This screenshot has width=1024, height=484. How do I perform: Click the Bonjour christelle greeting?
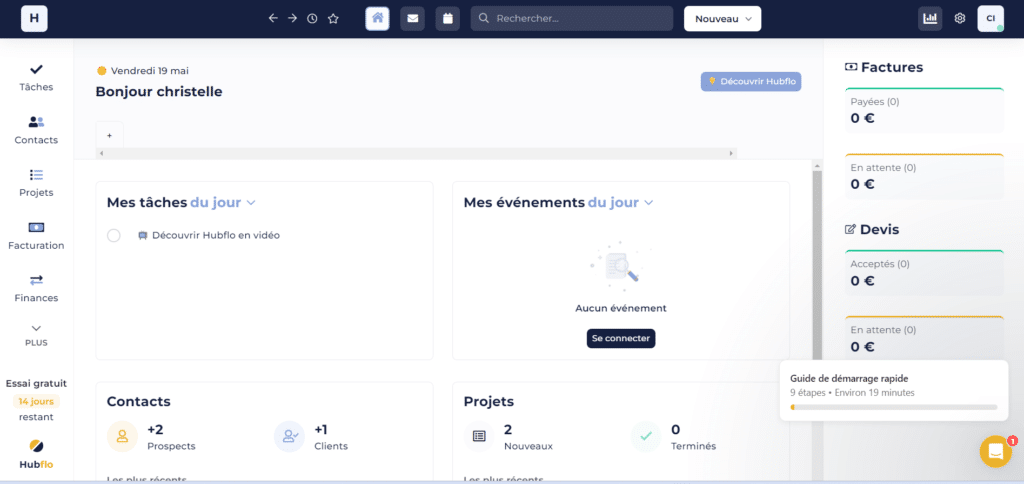coord(159,91)
